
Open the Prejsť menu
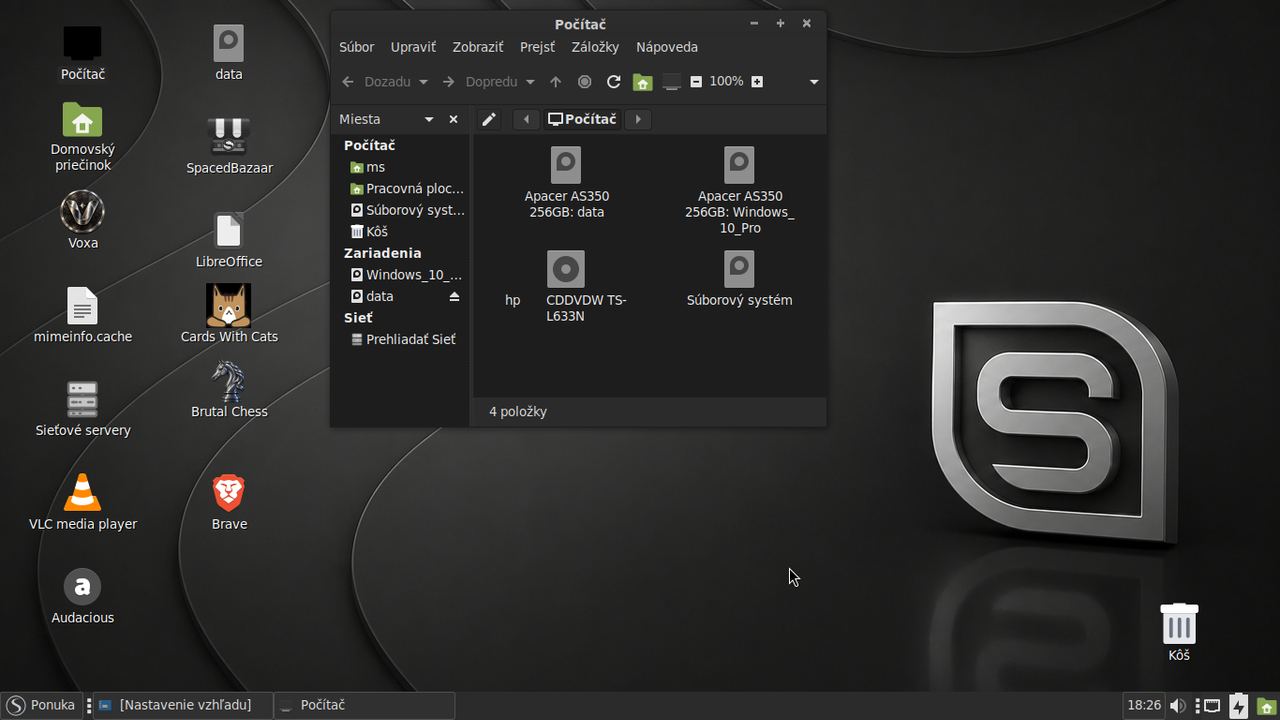click(538, 47)
